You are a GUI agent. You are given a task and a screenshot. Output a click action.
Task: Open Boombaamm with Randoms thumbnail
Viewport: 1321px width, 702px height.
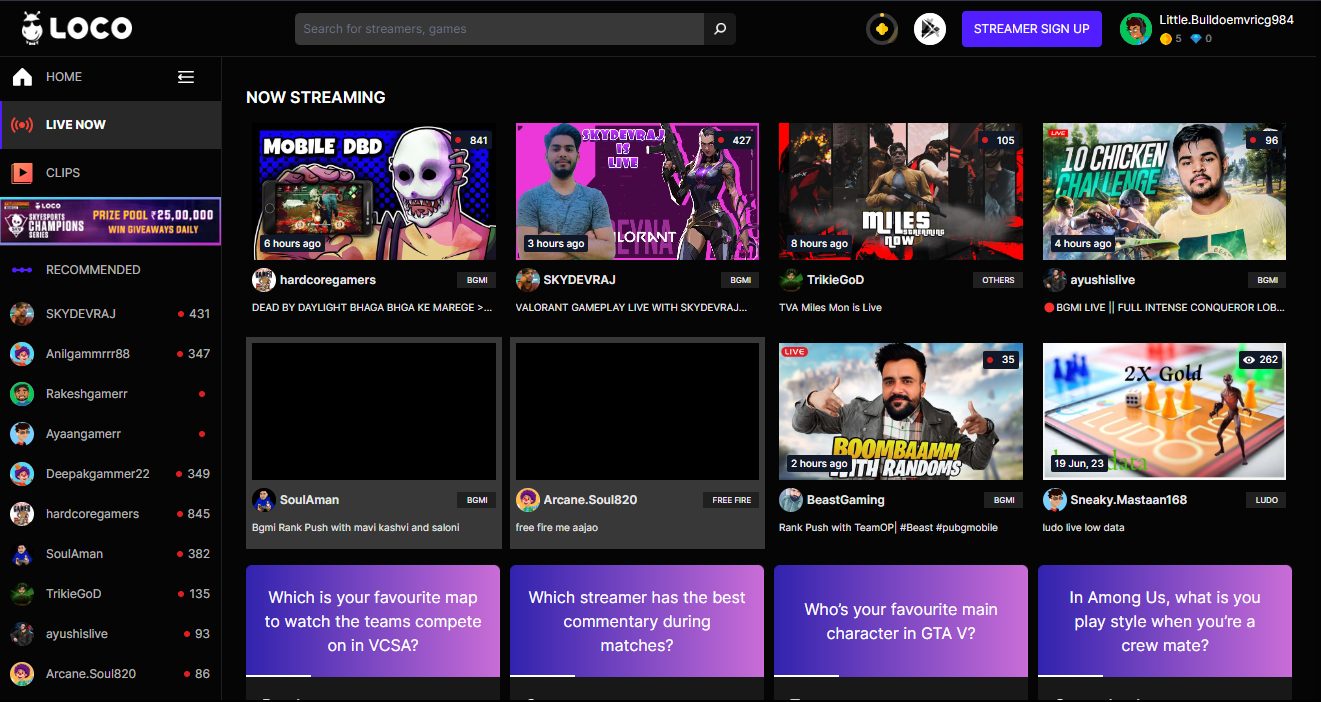(901, 412)
